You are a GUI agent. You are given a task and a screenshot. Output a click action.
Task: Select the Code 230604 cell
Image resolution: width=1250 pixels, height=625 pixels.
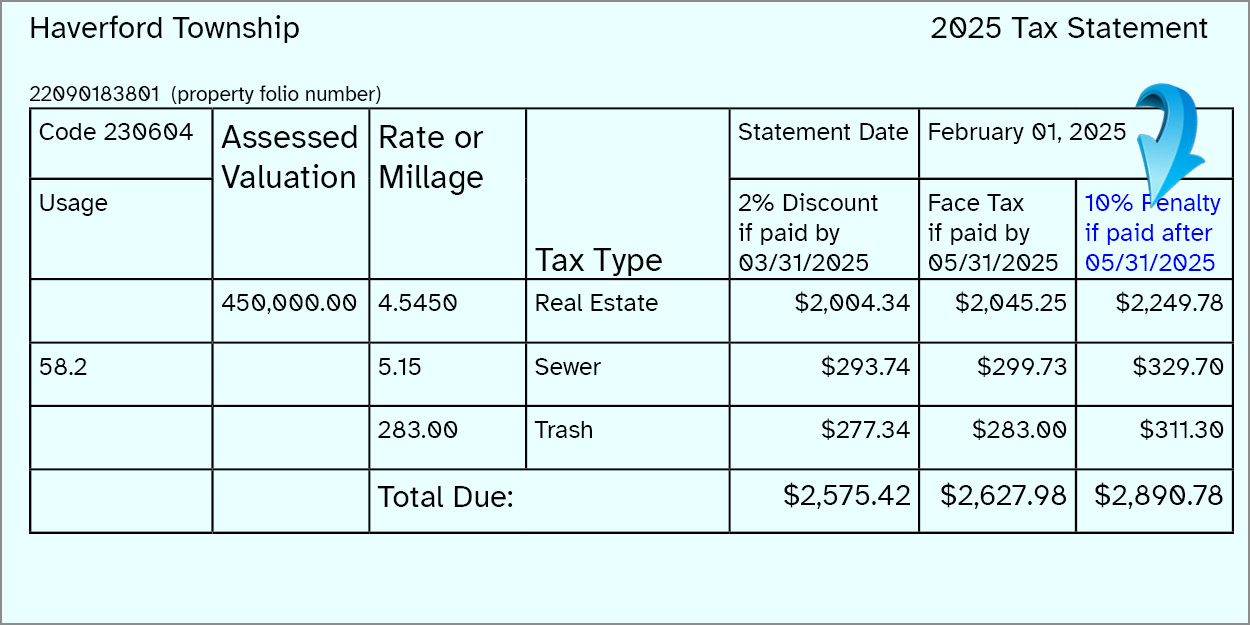115,132
